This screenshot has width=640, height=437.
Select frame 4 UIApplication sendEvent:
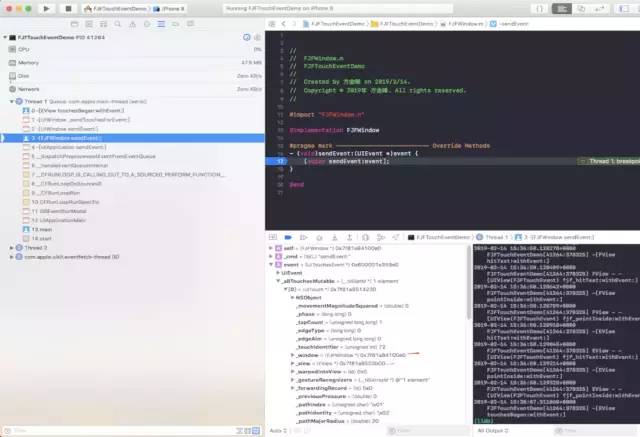(x=132, y=147)
